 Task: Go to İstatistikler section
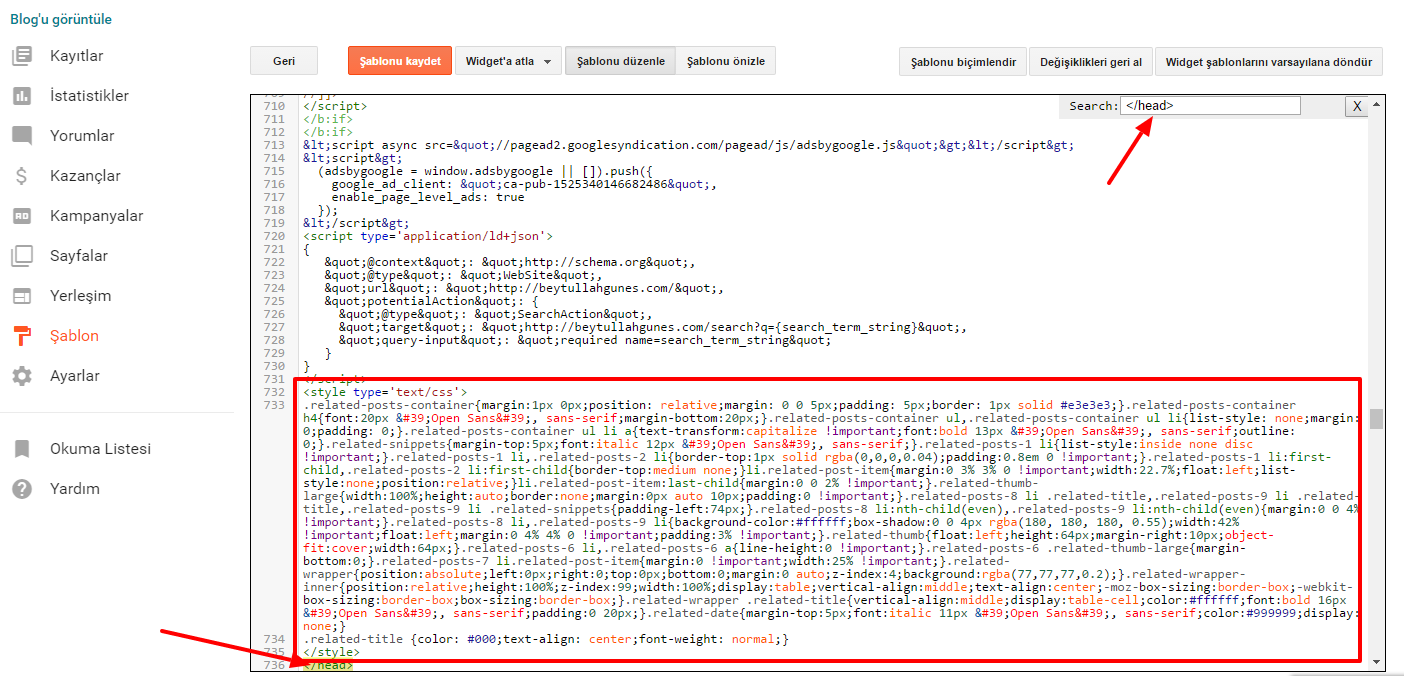[89, 96]
